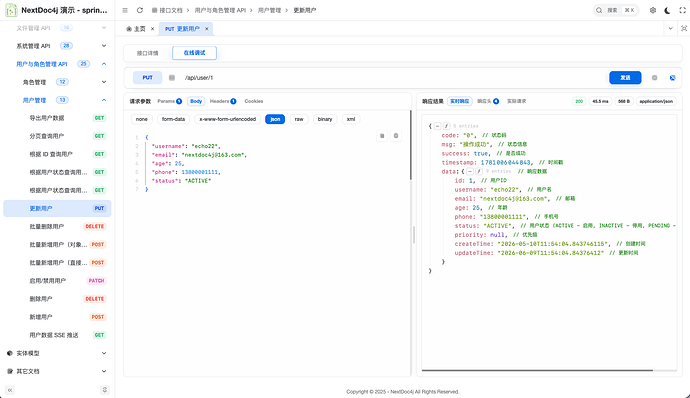Image resolution: width=690 pixels, height=398 pixels.
Task: Close the 主页 tab
Action: 152,29
